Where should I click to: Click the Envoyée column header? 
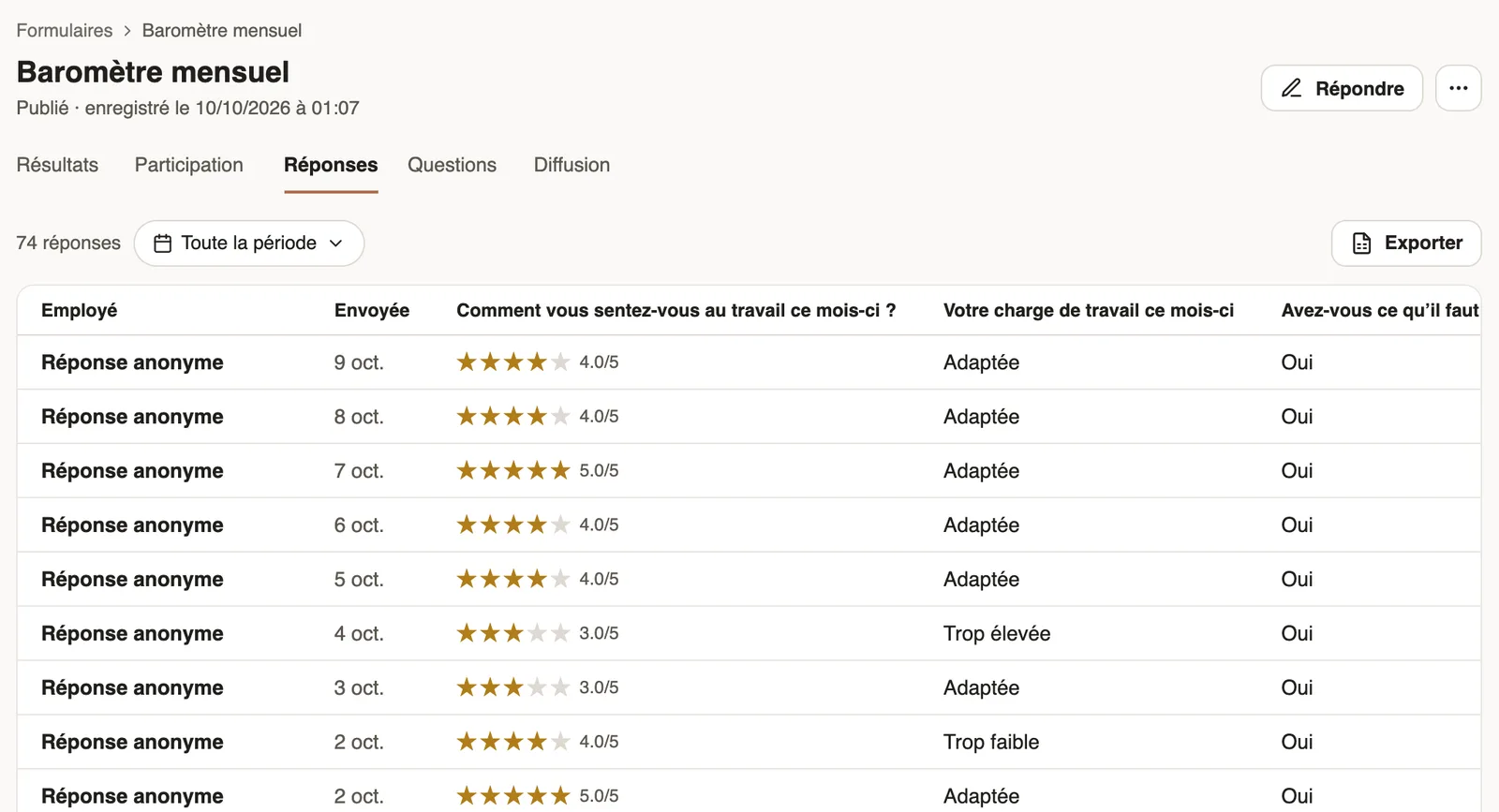(x=372, y=310)
